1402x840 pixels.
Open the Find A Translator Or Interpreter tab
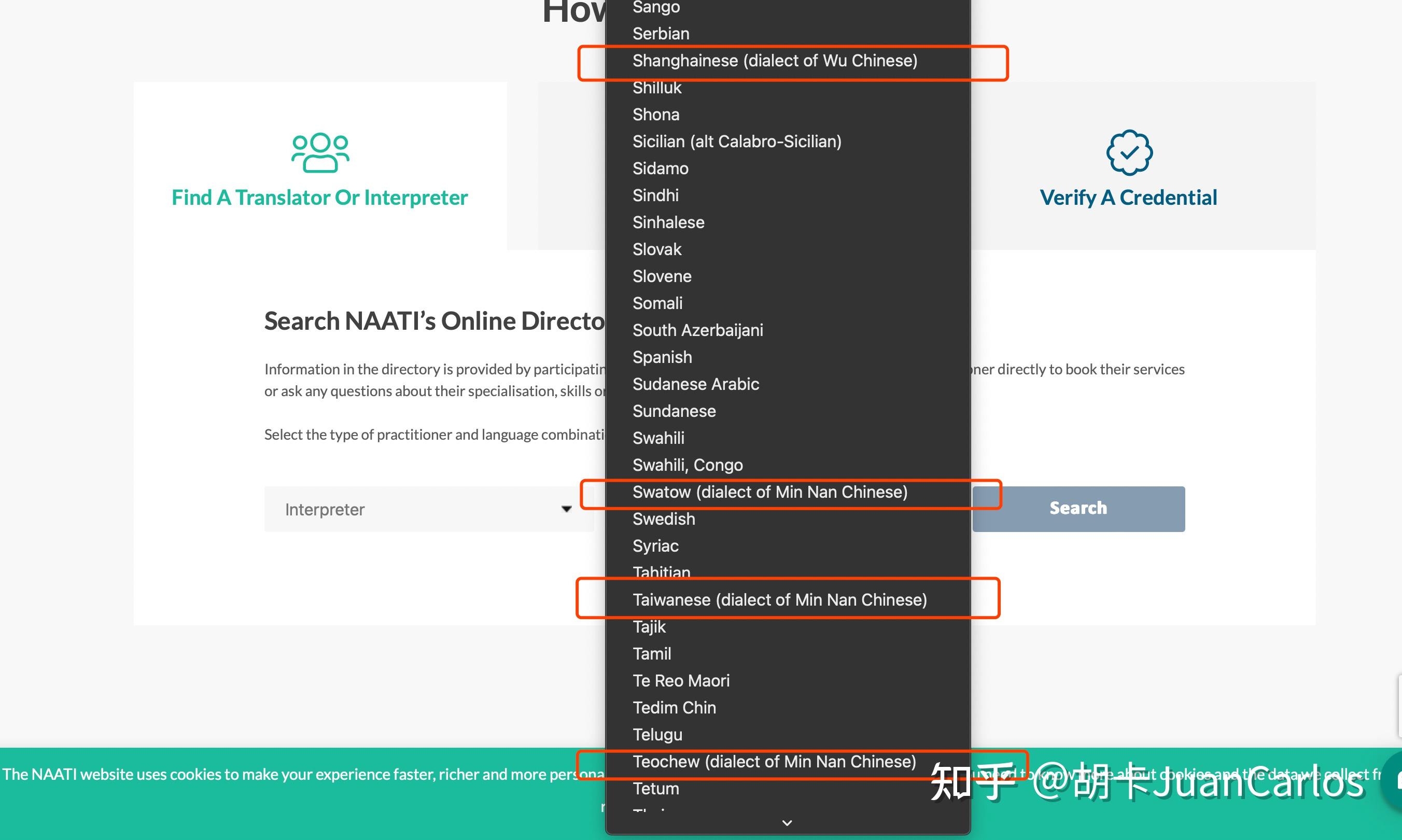pos(320,198)
